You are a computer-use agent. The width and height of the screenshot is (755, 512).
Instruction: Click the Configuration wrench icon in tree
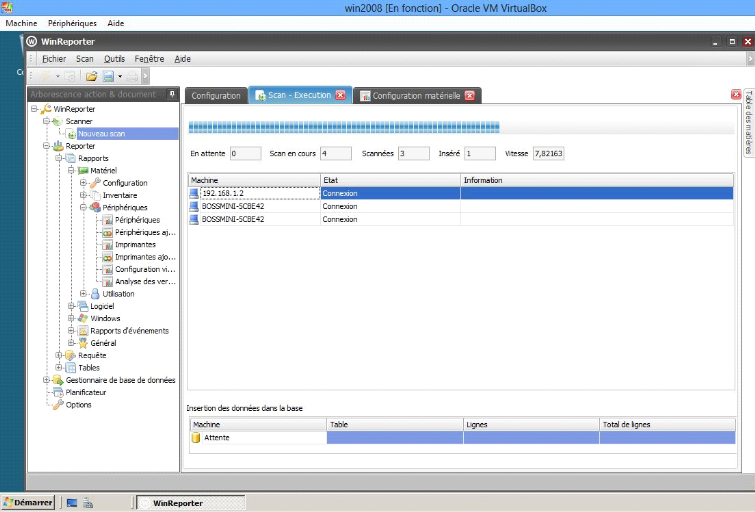[95, 183]
